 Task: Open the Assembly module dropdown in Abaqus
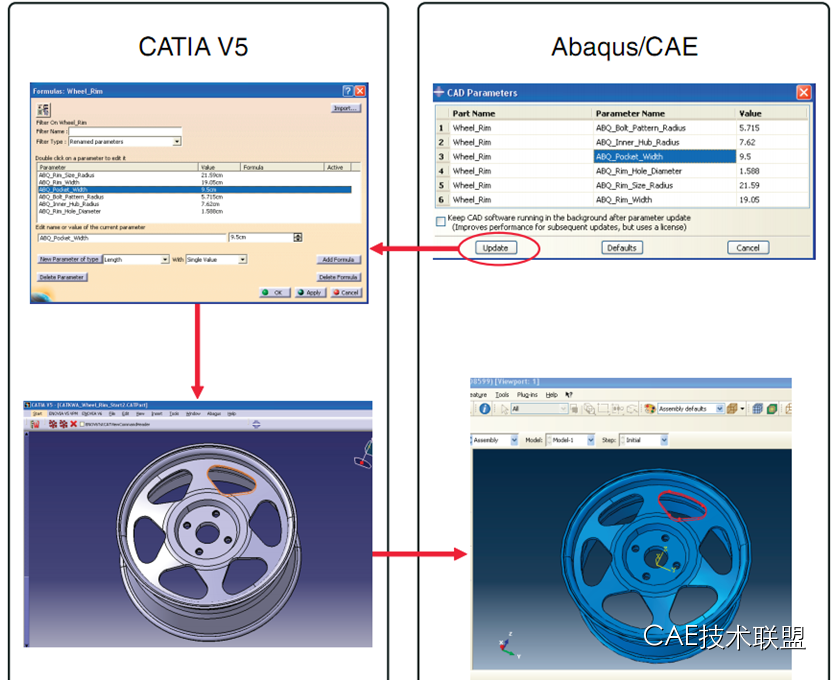click(514, 440)
